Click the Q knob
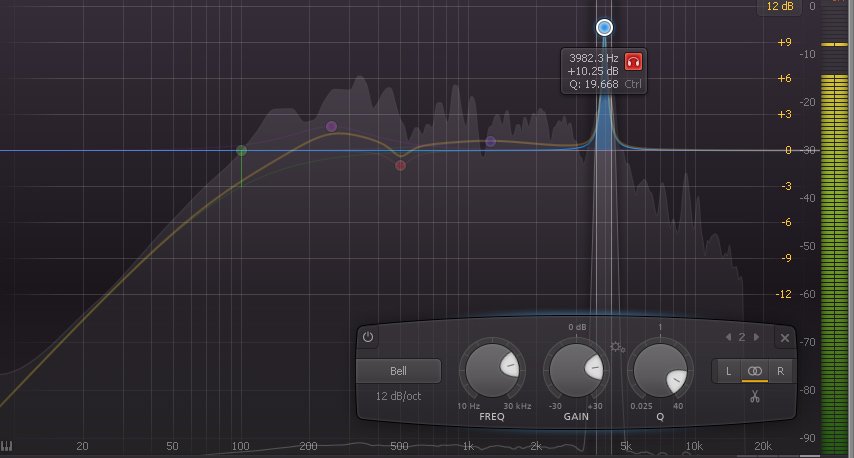 coord(660,370)
